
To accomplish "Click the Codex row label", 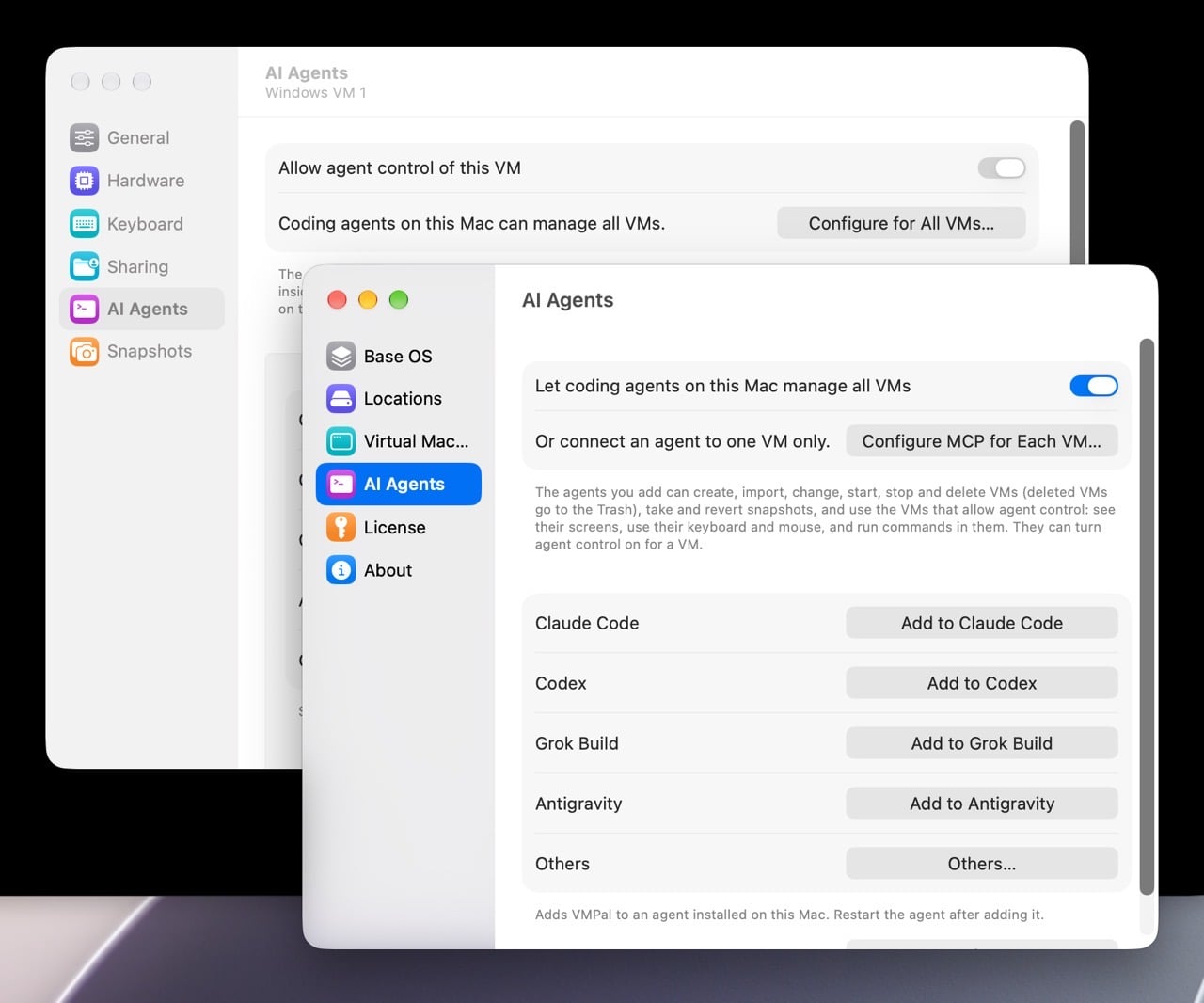I will 561,683.
